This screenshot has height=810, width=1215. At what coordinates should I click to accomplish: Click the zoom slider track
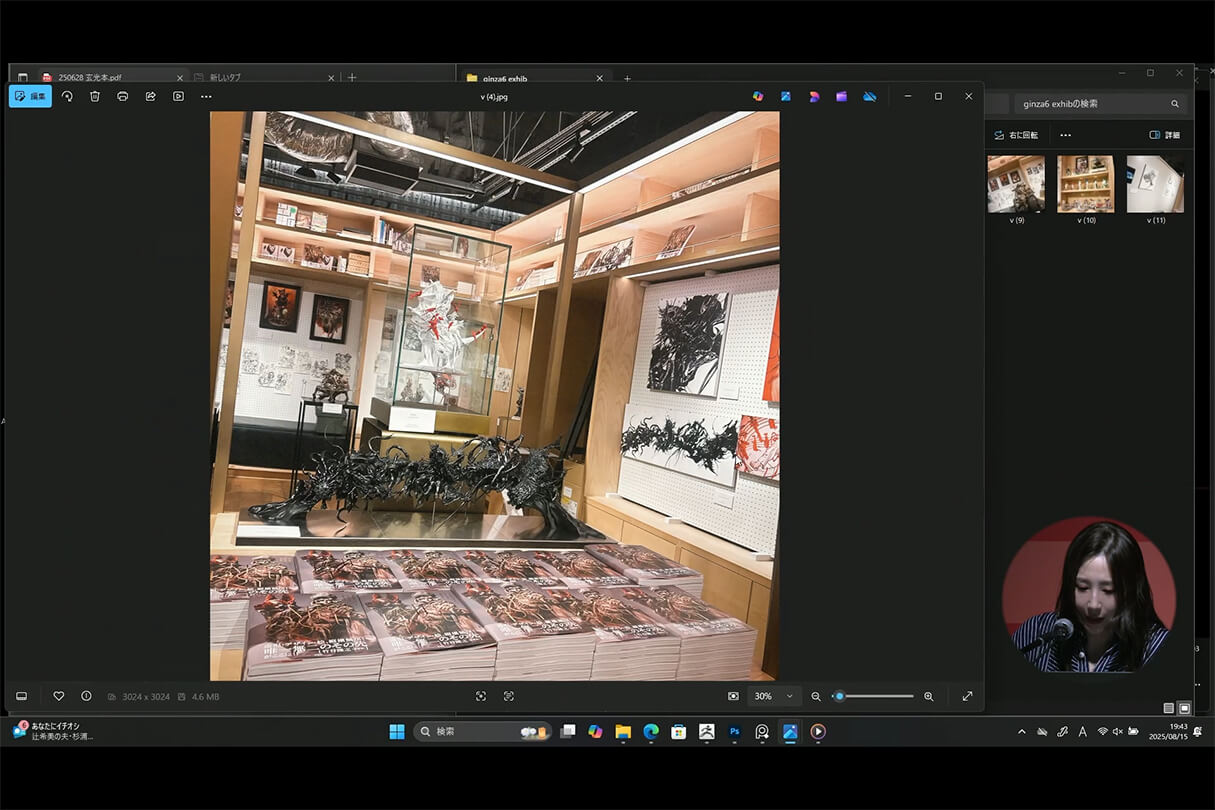[x=880, y=696]
